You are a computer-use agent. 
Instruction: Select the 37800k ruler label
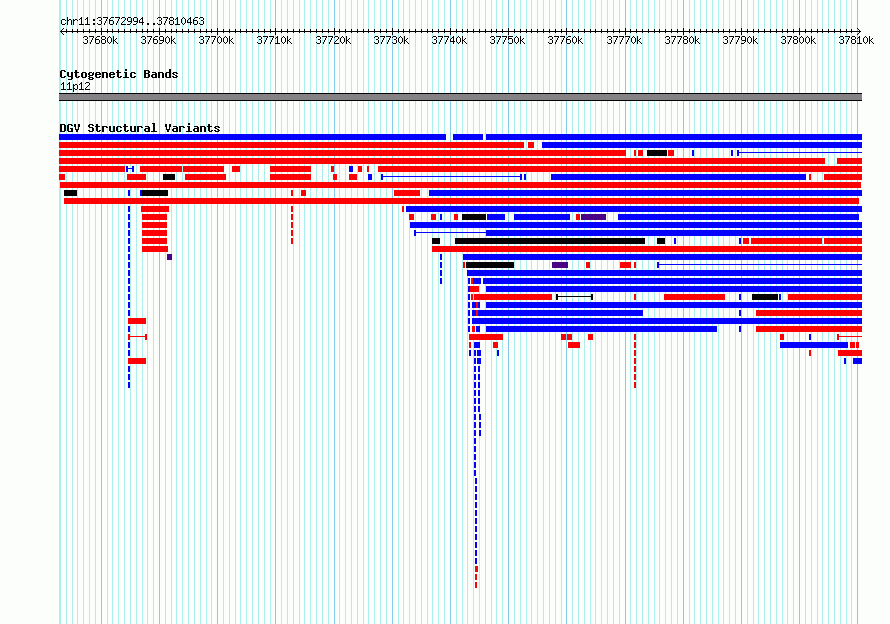tap(797, 40)
